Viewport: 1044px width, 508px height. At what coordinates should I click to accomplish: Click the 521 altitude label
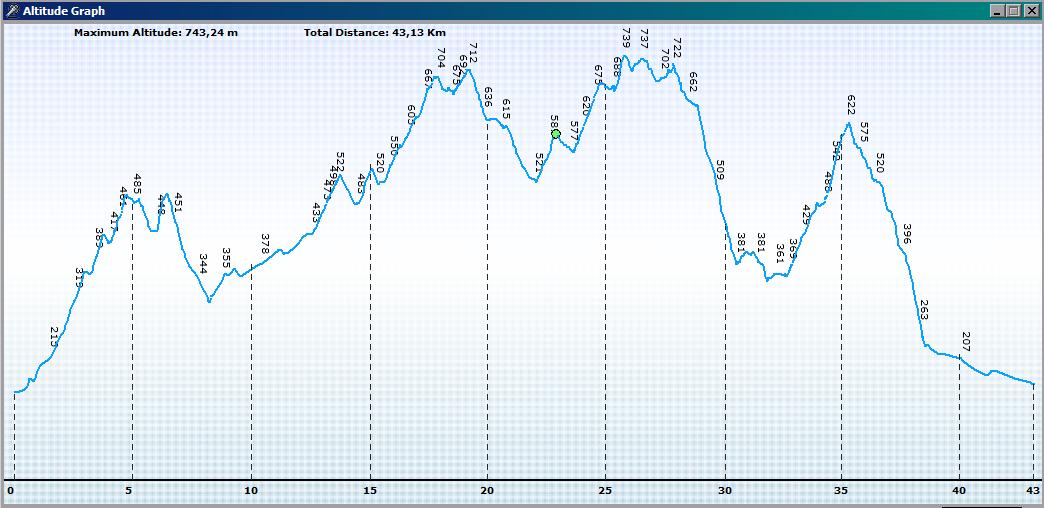[539, 162]
